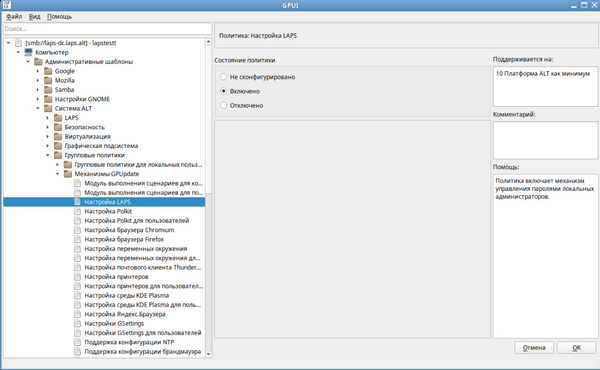
Task: Expand the Безопасность folder arrow
Action: [47, 127]
